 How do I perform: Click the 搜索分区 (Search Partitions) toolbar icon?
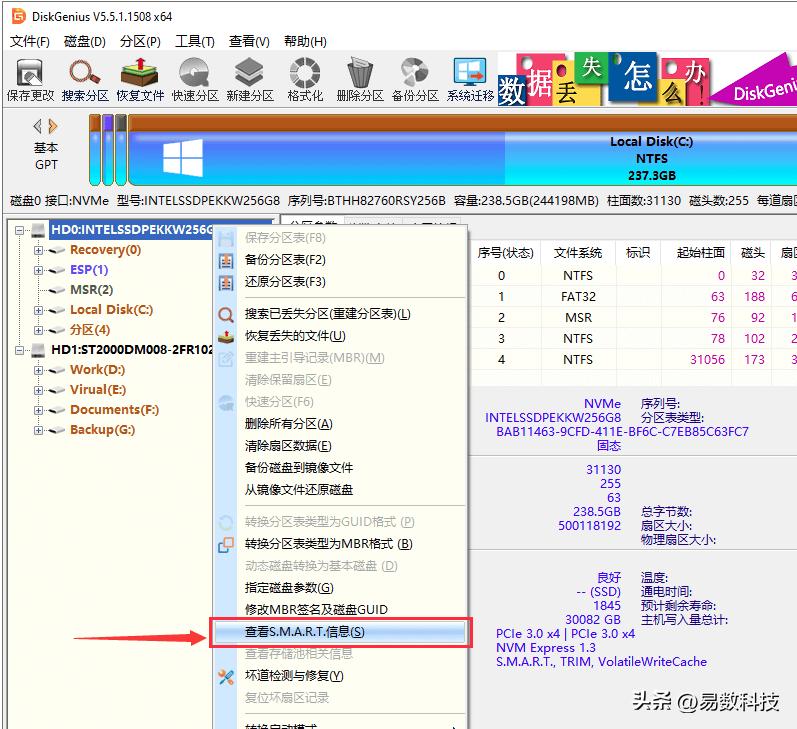point(85,80)
